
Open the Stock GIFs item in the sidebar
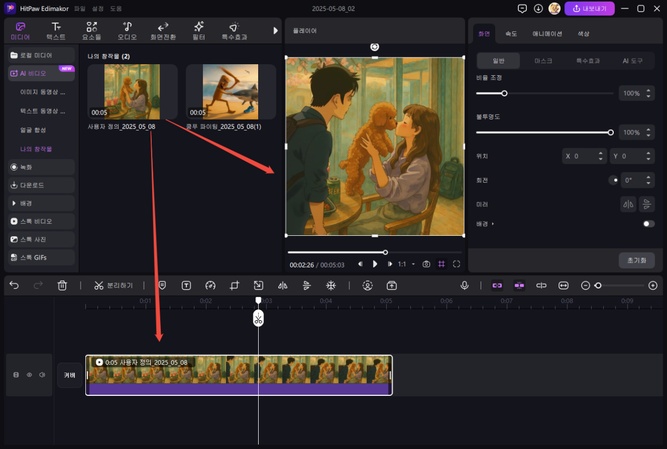point(41,257)
